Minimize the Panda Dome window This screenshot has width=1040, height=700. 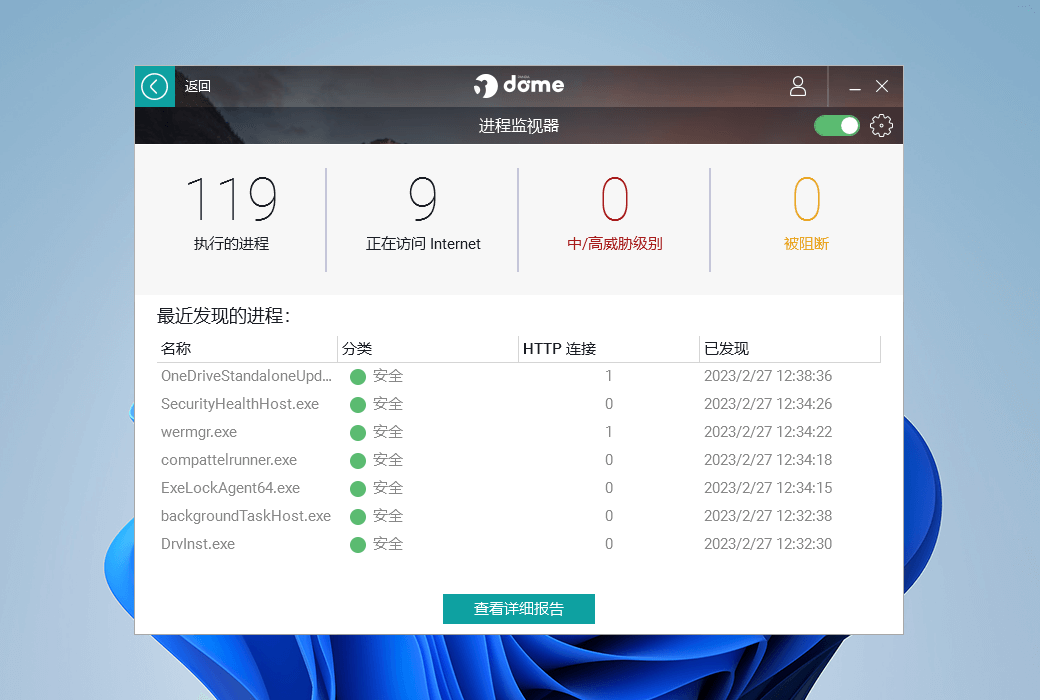point(855,88)
